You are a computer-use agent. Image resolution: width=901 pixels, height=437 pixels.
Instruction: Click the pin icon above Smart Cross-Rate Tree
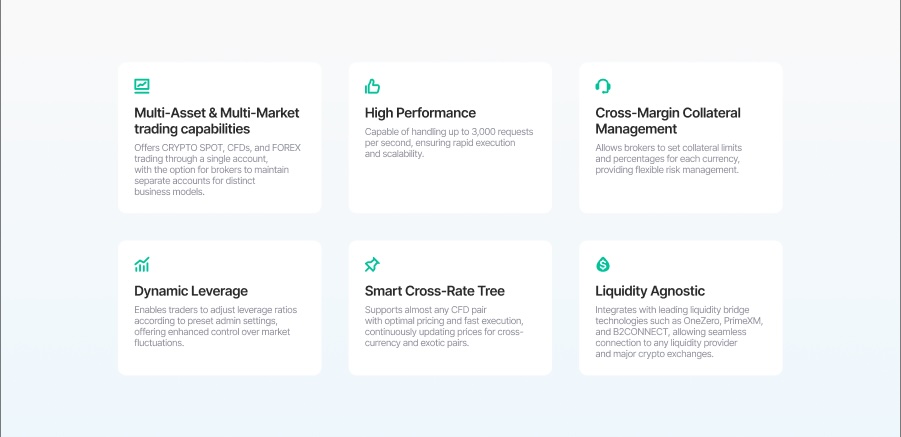pos(373,265)
